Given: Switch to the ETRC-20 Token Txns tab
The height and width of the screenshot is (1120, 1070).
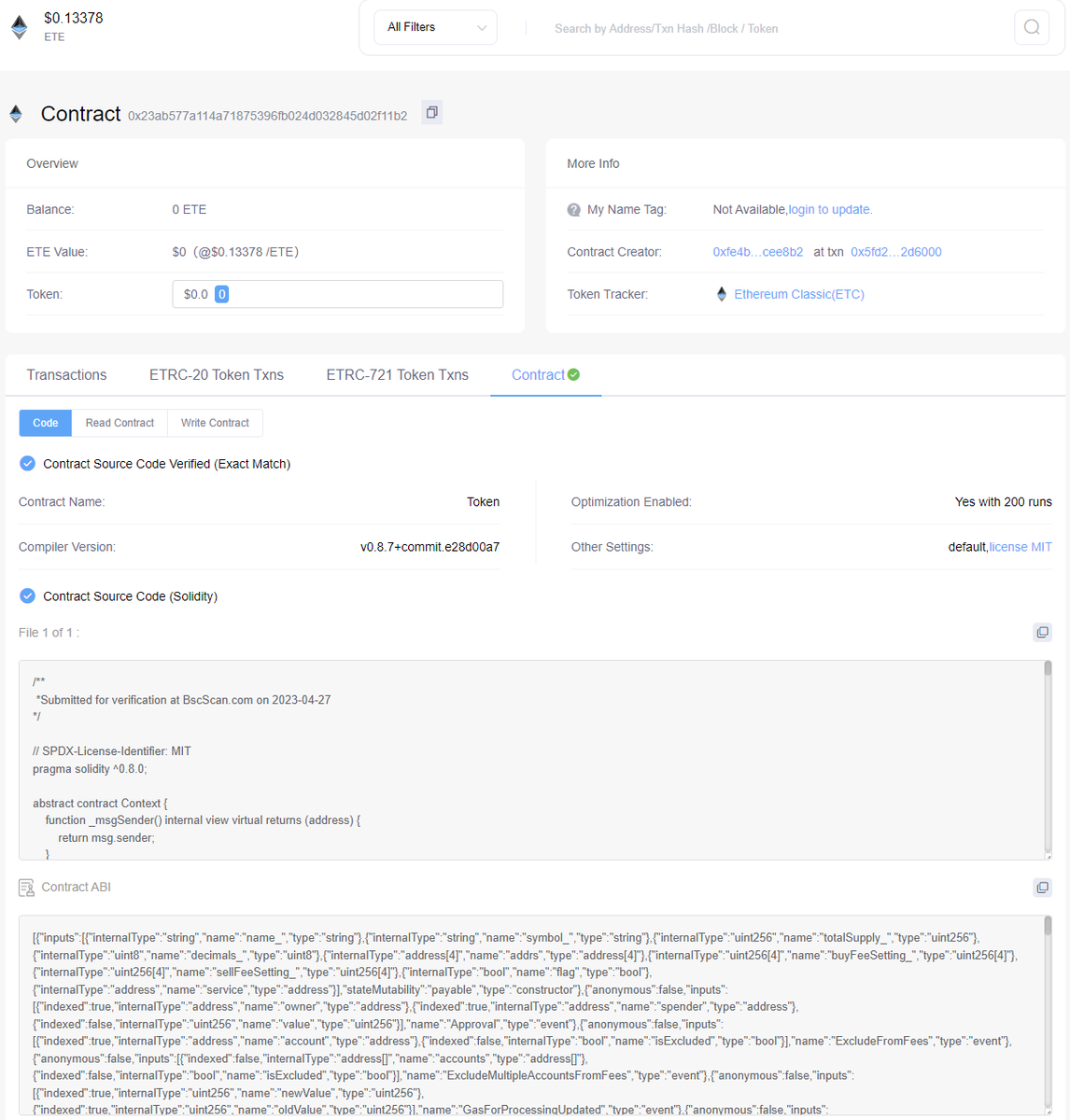Looking at the screenshot, I should [217, 375].
